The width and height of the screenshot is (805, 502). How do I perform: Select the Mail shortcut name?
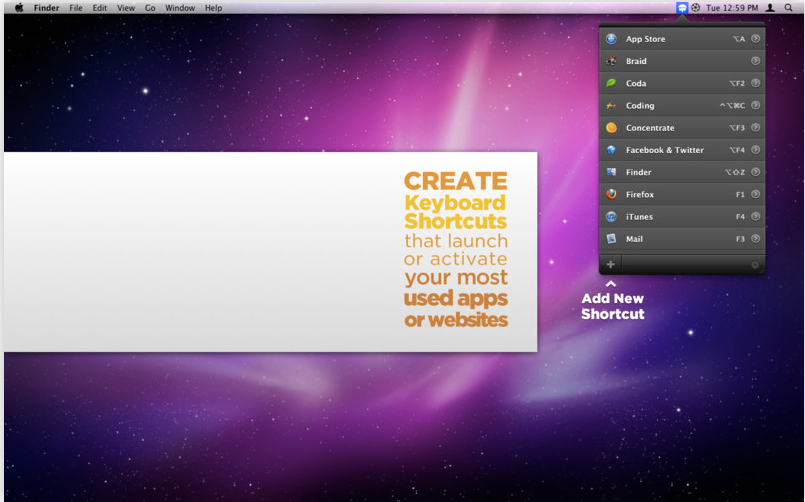pos(635,239)
